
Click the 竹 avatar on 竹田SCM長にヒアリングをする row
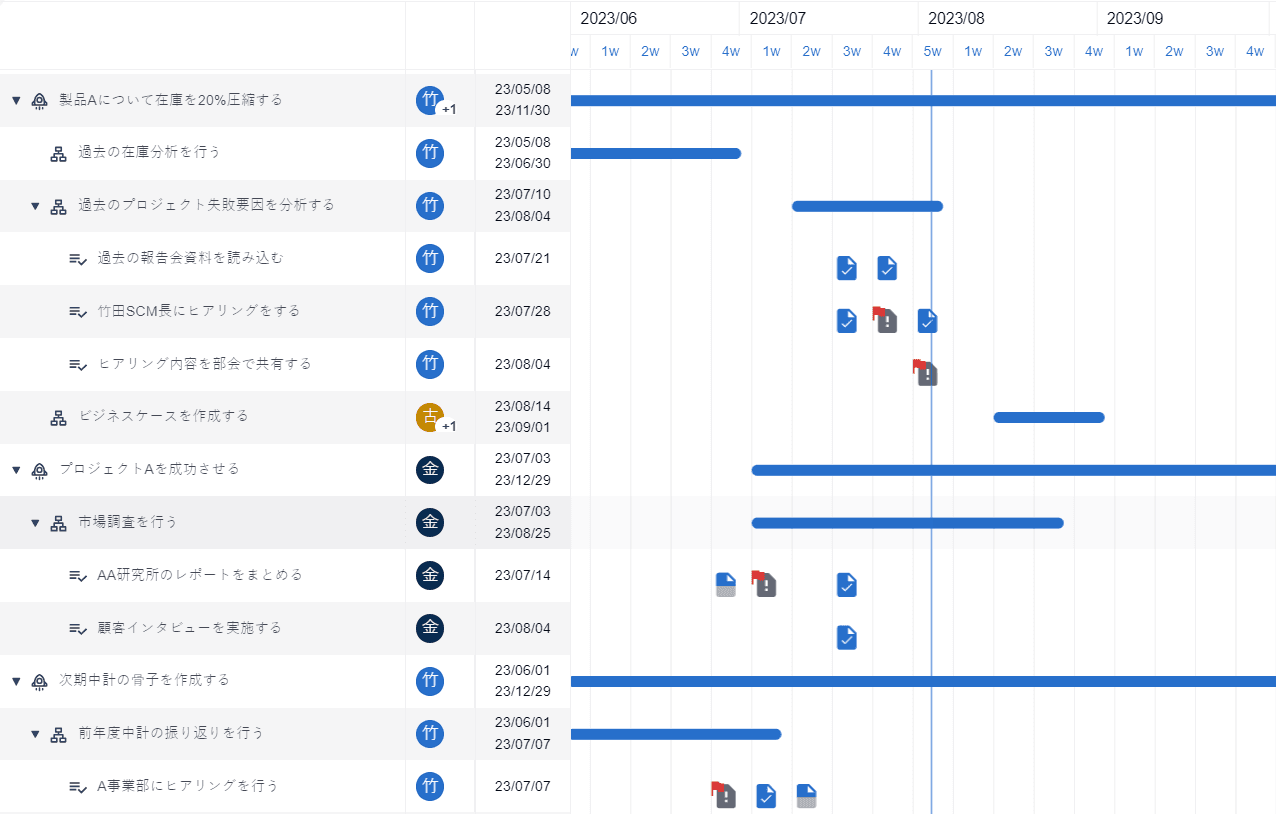point(430,311)
